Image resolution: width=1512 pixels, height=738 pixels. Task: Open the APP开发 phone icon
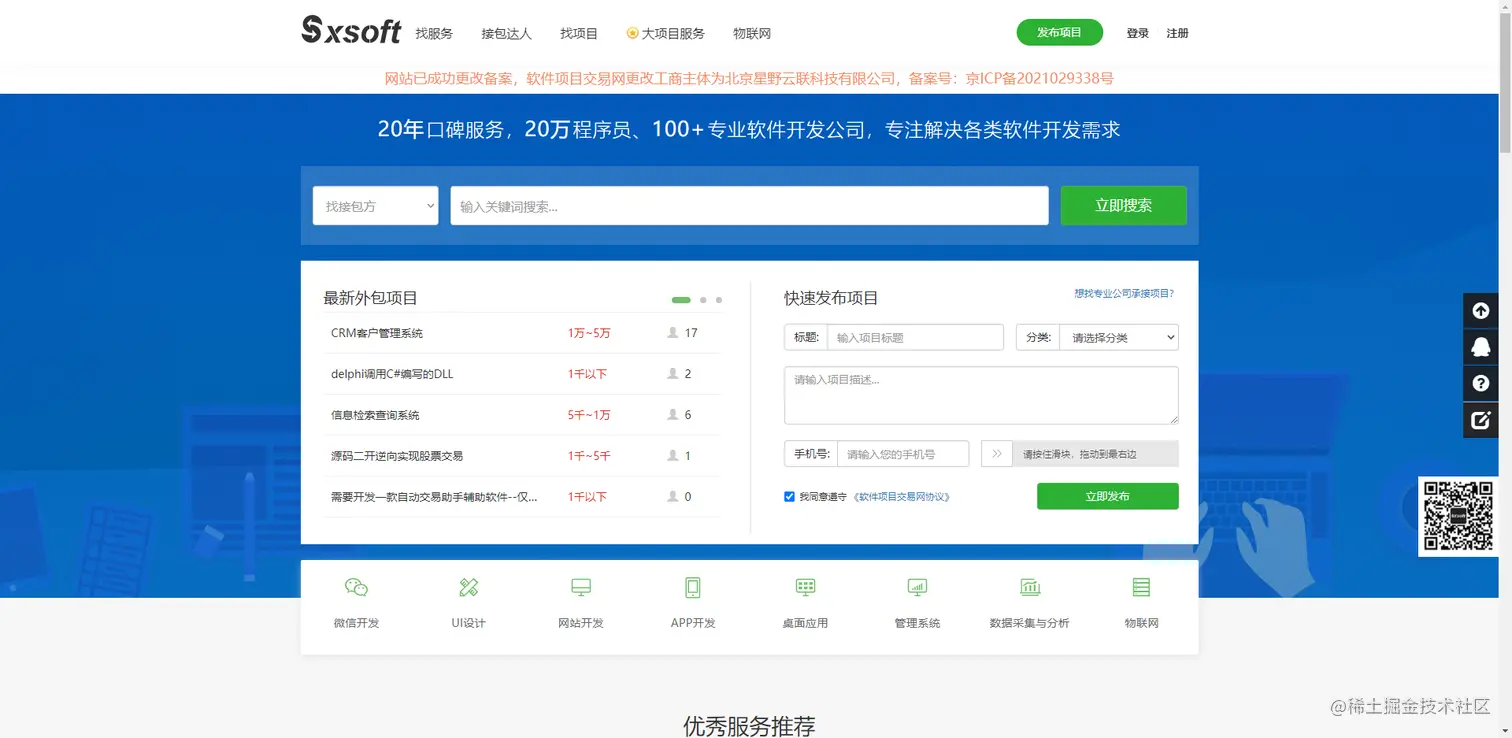click(x=693, y=587)
